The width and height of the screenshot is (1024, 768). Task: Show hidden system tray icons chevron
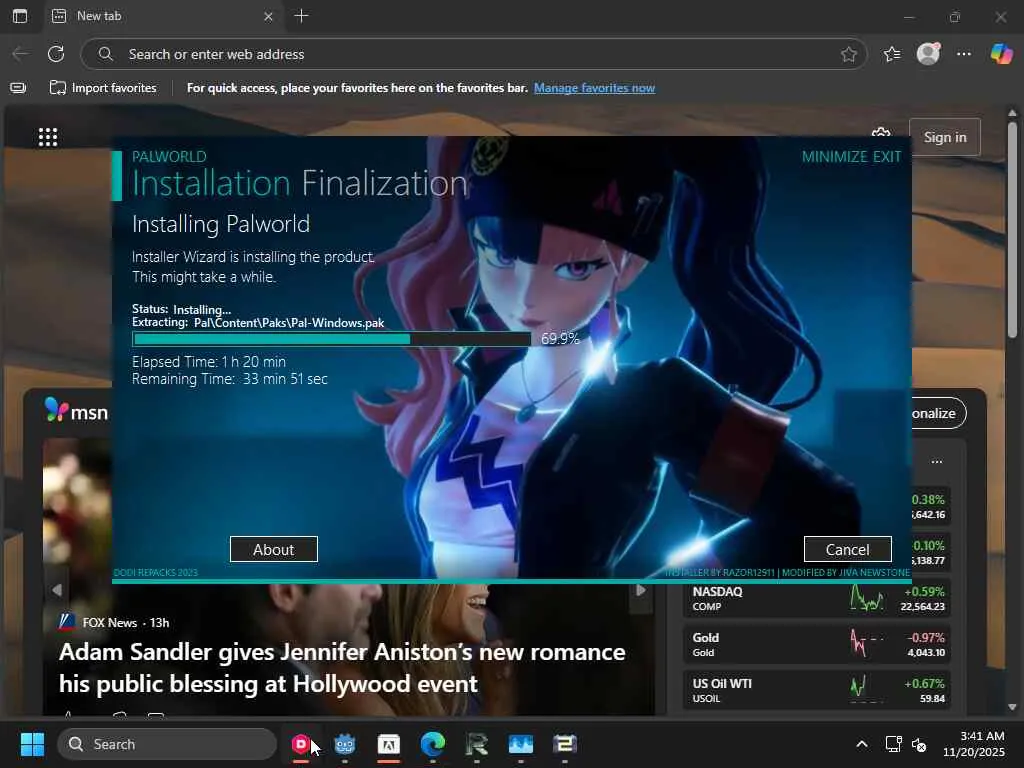(861, 744)
